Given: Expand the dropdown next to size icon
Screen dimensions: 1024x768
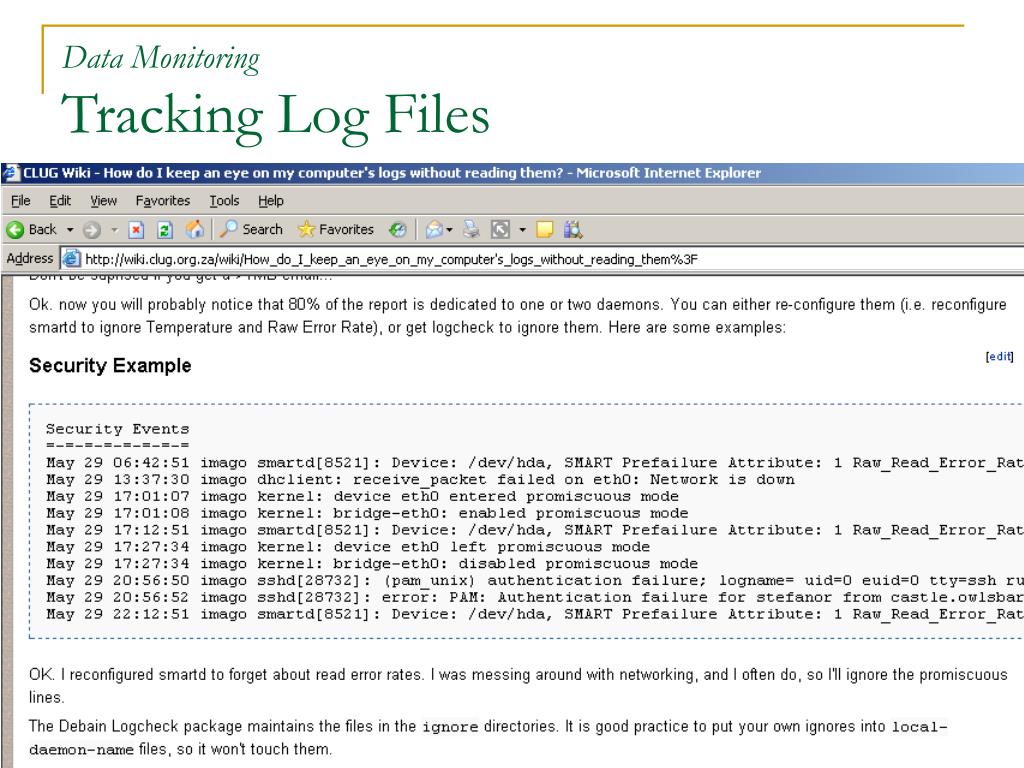Looking at the screenshot, I should click(522, 230).
